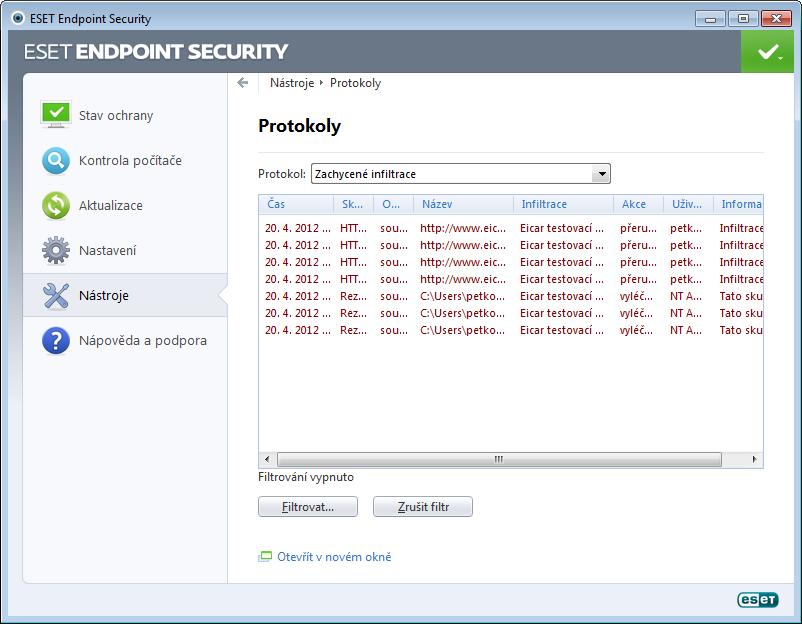Click the ESET title bar application icon
This screenshot has height=624, width=802.
tap(18, 18)
